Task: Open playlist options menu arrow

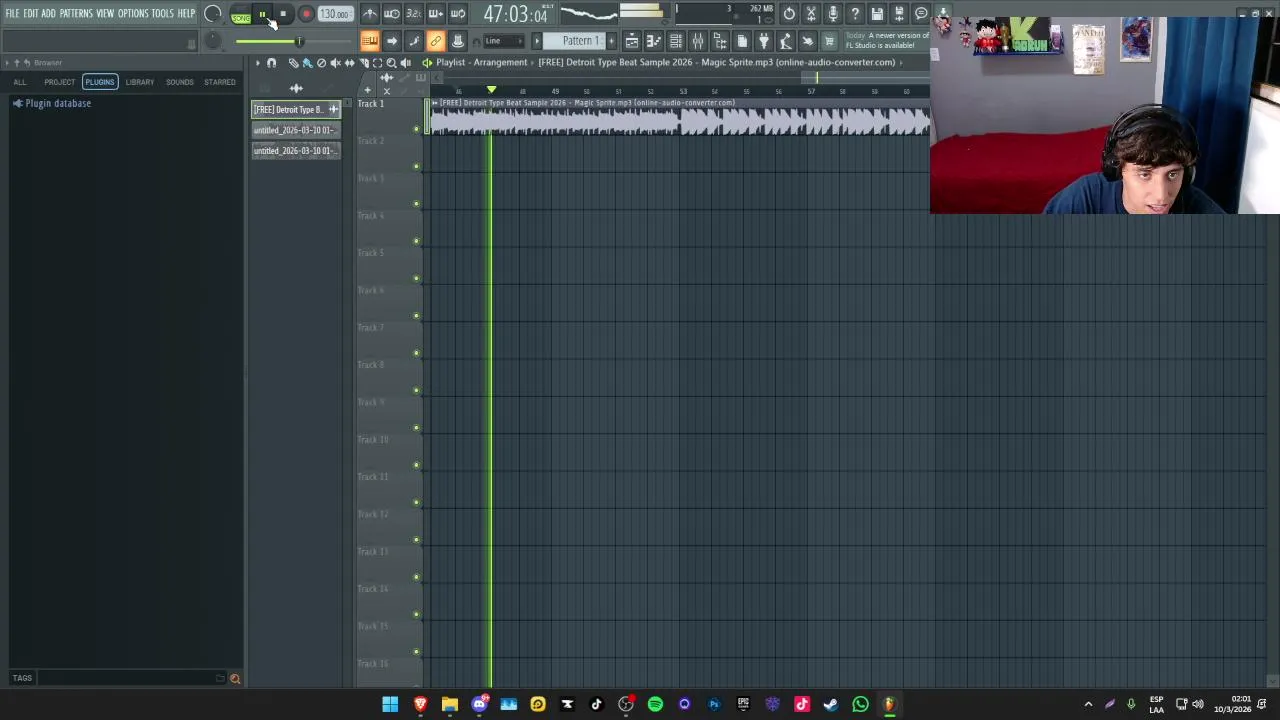Action: tap(257, 62)
